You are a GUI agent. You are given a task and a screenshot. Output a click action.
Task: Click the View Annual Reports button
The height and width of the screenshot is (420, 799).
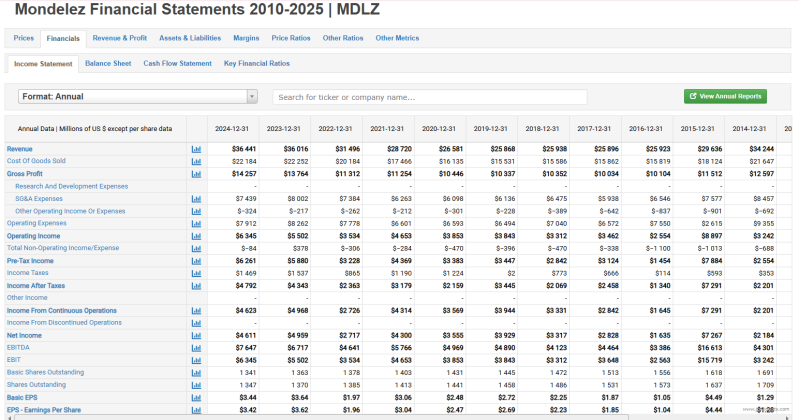[725, 96]
